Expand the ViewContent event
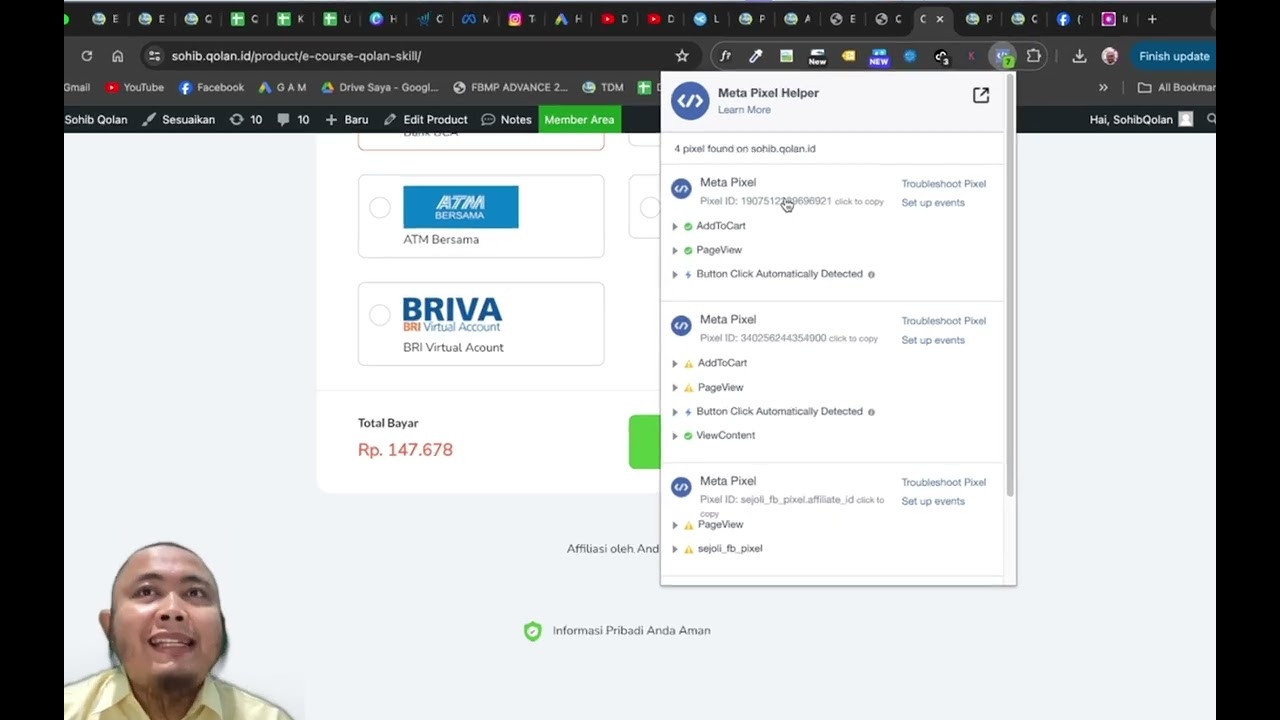This screenshot has height=720, width=1280. point(675,436)
